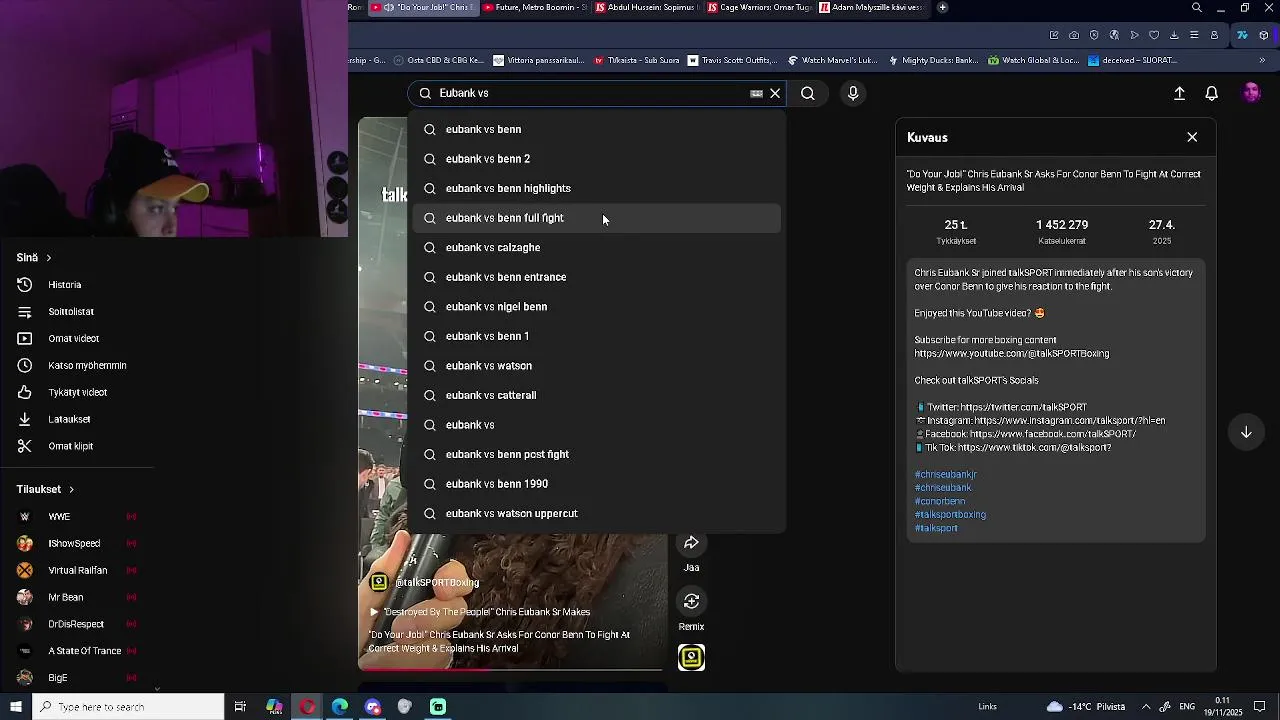Image resolution: width=1280 pixels, height=720 pixels.
Task: Expand the Sinä section chevron
Action: click(x=48, y=258)
